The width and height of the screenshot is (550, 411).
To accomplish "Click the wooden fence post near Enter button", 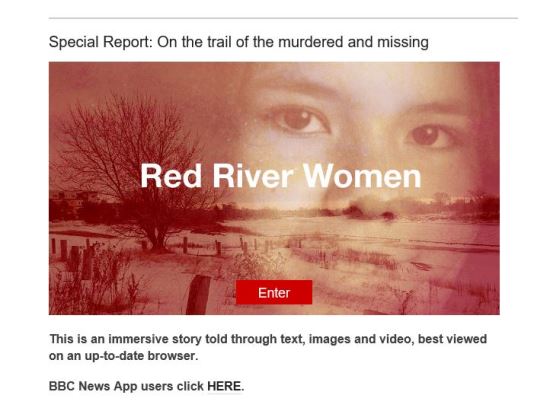I will [199, 295].
